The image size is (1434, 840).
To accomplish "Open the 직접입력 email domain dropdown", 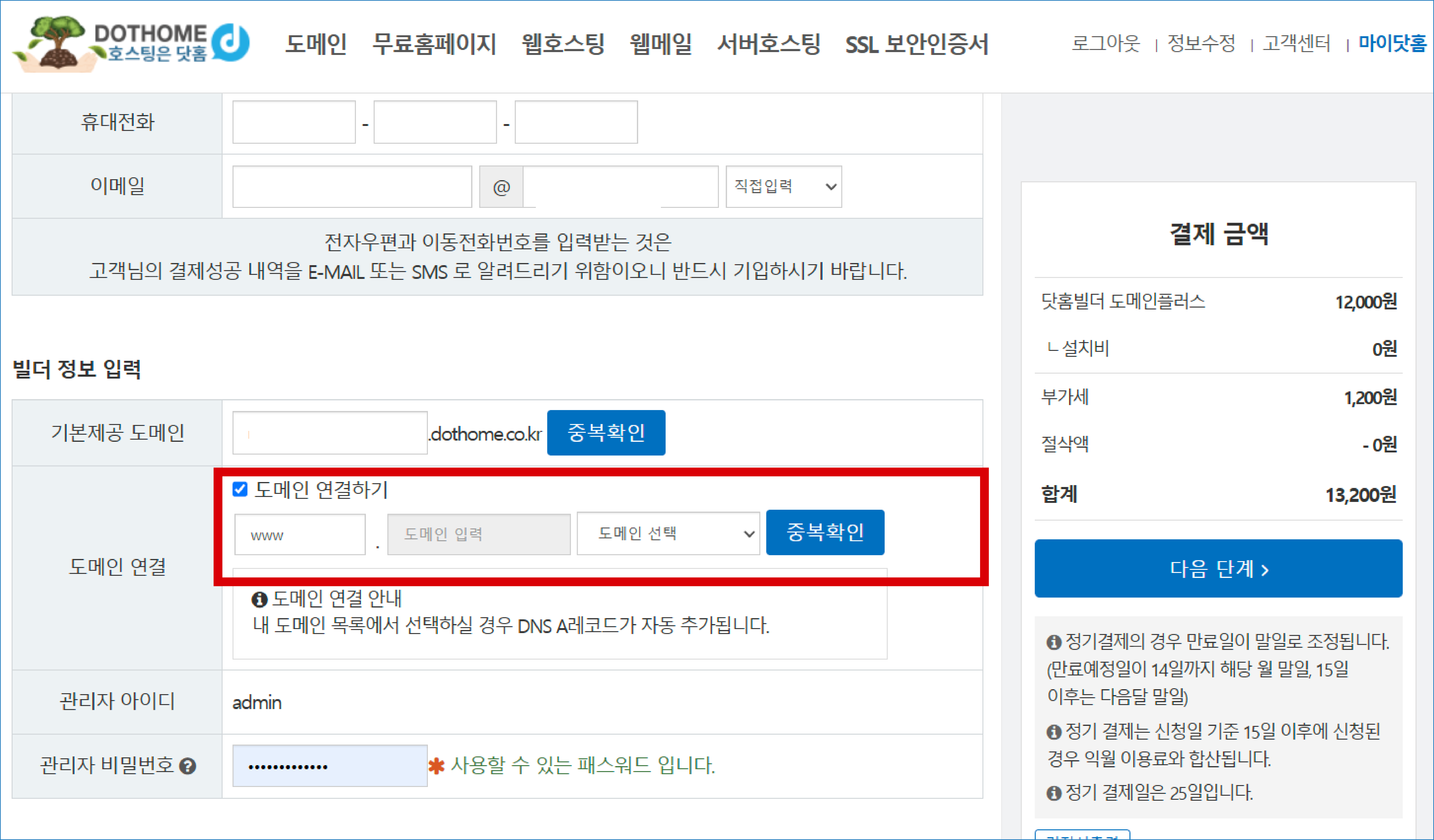I will click(x=784, y=187).
